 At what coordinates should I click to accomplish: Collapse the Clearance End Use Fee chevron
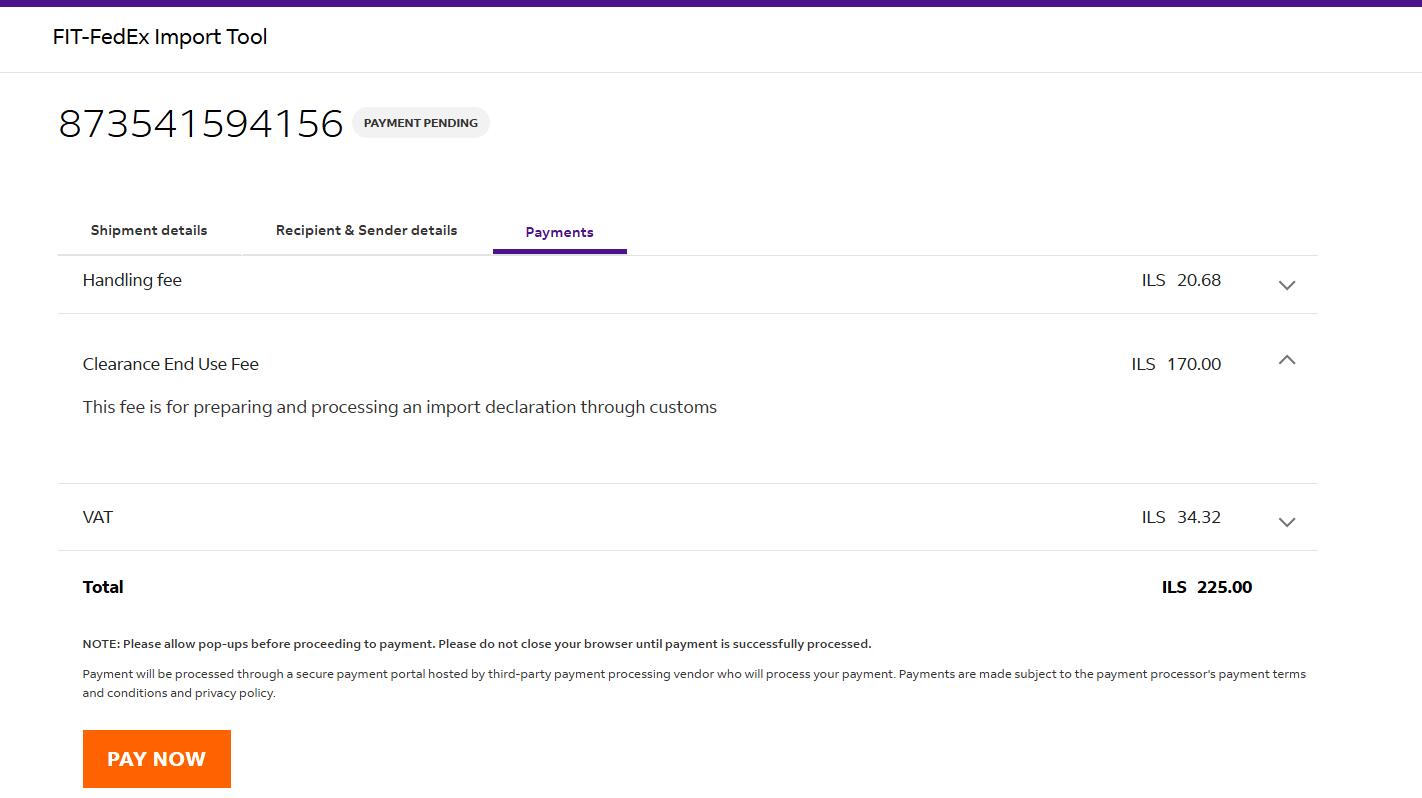(x=1287, y=360)
